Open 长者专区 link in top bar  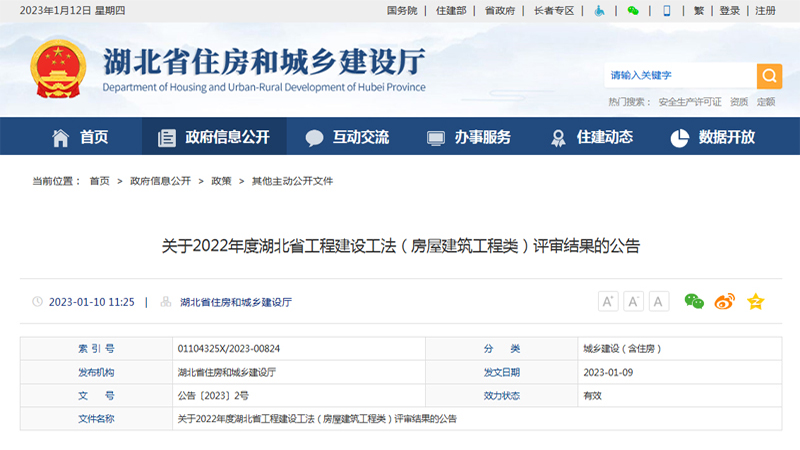click(x=554, y=11)
